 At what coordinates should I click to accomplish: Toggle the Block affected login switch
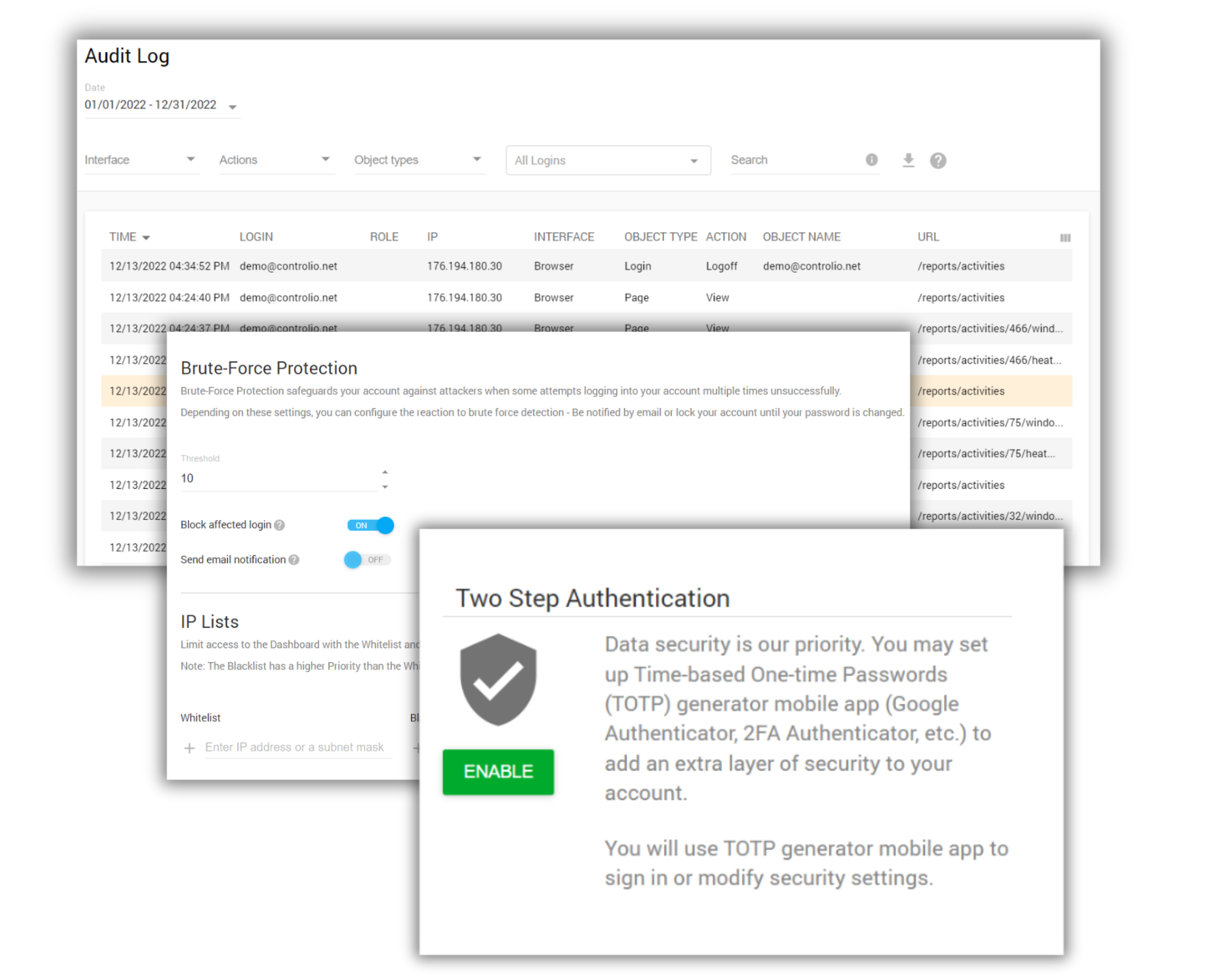click(x=371, y=525)
